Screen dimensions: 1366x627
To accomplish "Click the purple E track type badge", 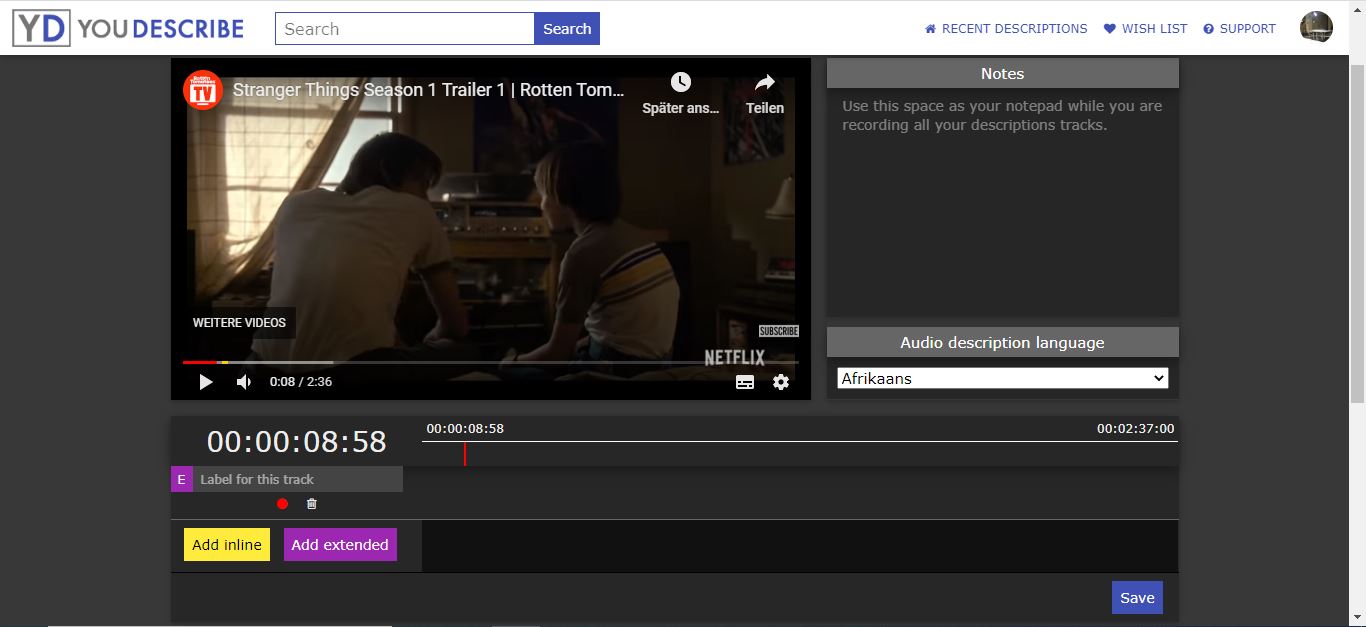I will pos(181,479).
